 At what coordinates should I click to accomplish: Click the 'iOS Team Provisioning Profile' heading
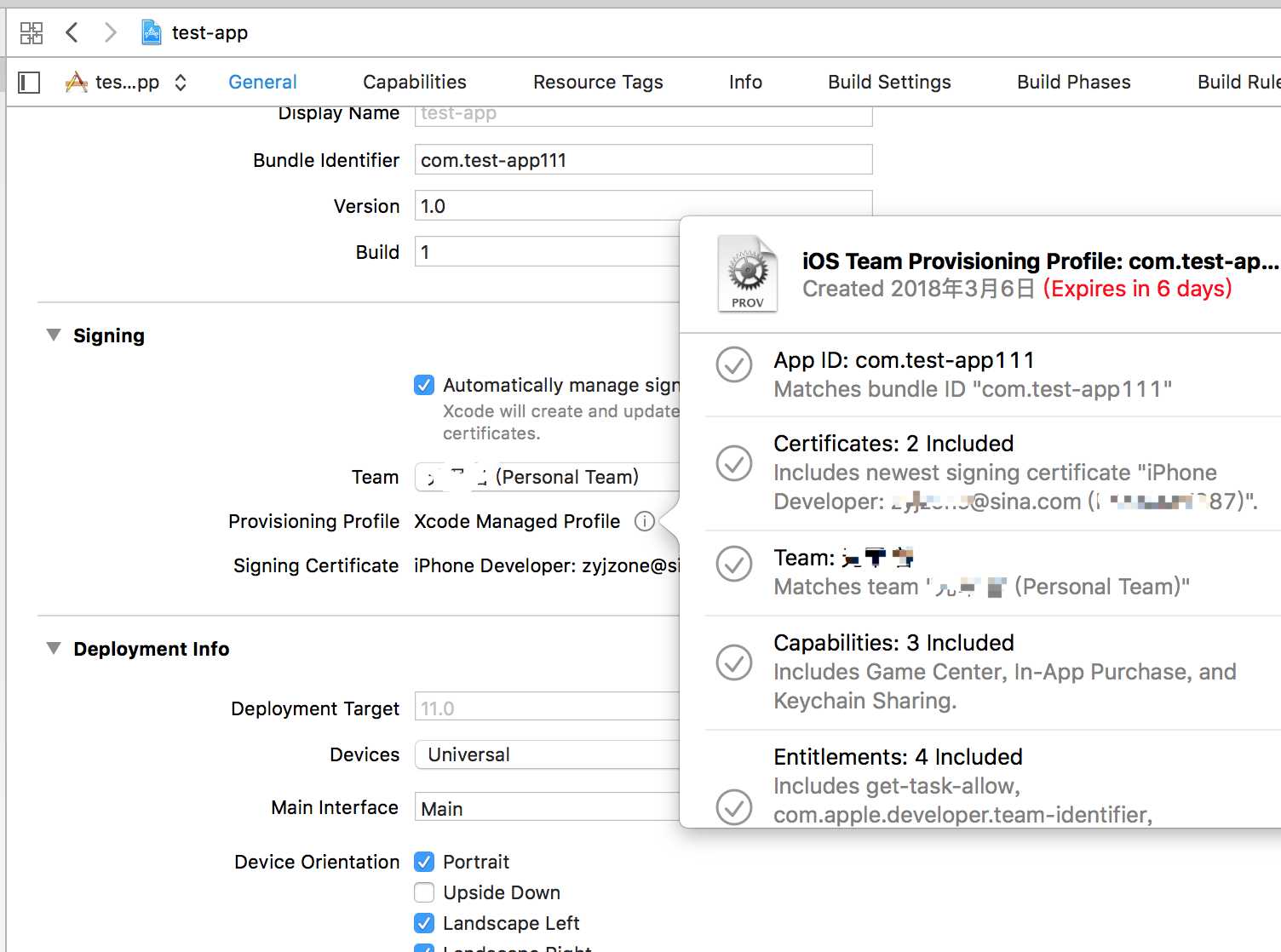pyautogui.click(x=1041, y=261)
